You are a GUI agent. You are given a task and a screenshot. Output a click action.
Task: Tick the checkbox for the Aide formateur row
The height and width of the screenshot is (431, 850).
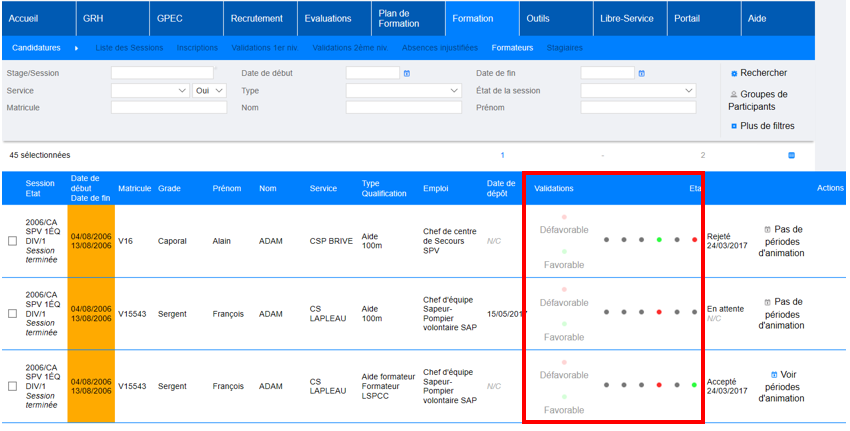click(x=12, y=385)
